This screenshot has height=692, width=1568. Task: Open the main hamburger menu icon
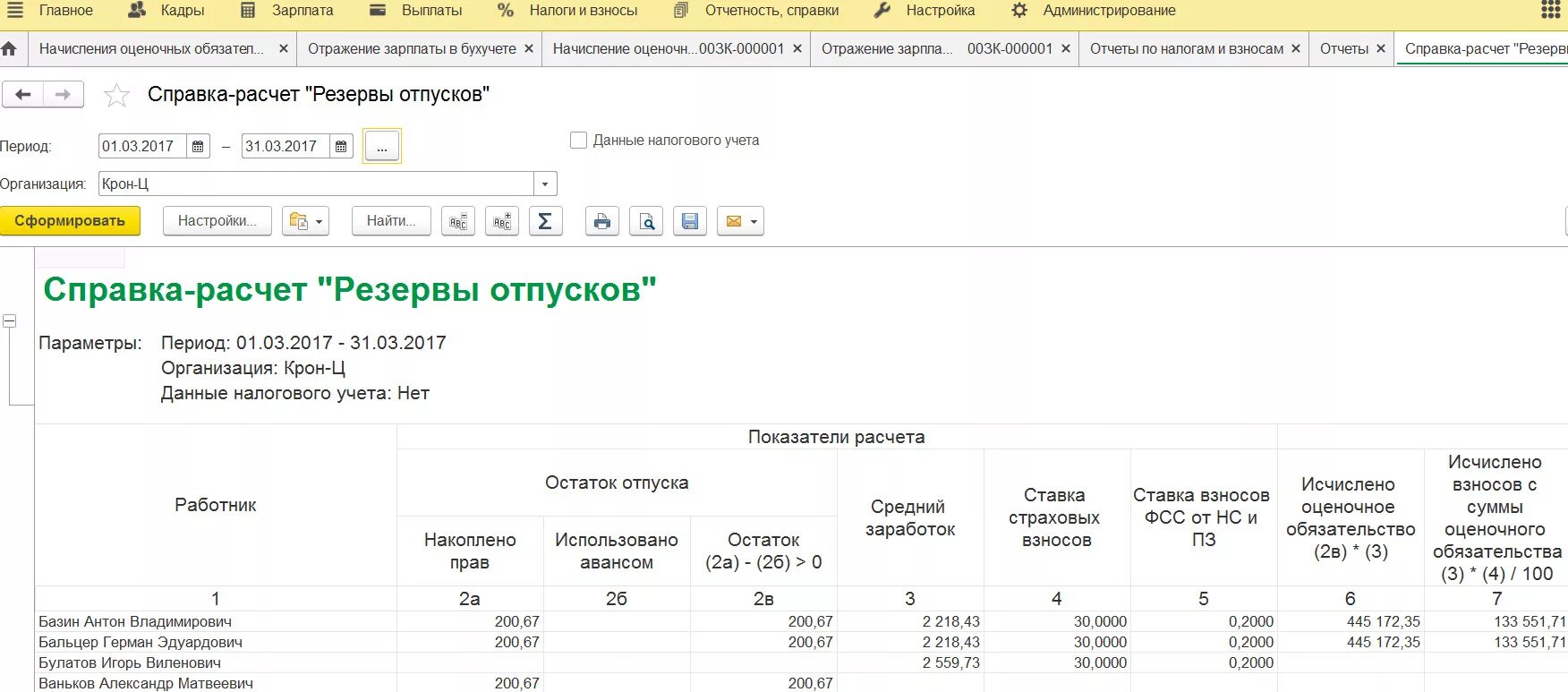pyautogui.click(x=15, y=11)
